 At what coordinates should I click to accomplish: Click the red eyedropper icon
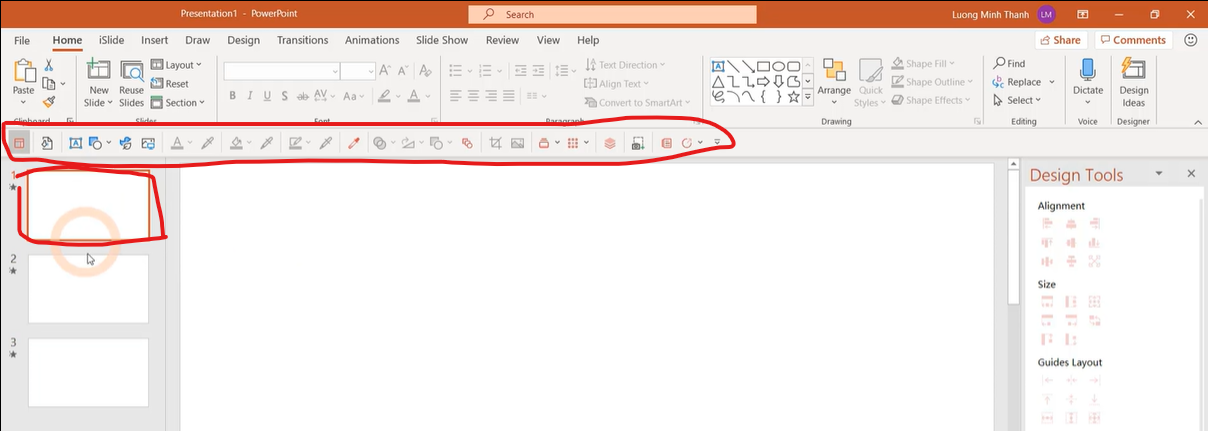(x=353, y=143)
